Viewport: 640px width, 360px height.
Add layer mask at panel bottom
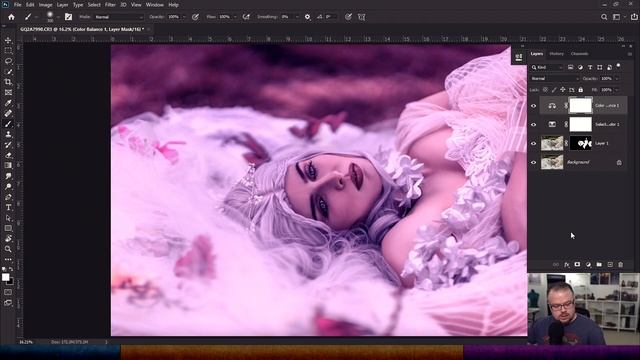click(577, 264)
